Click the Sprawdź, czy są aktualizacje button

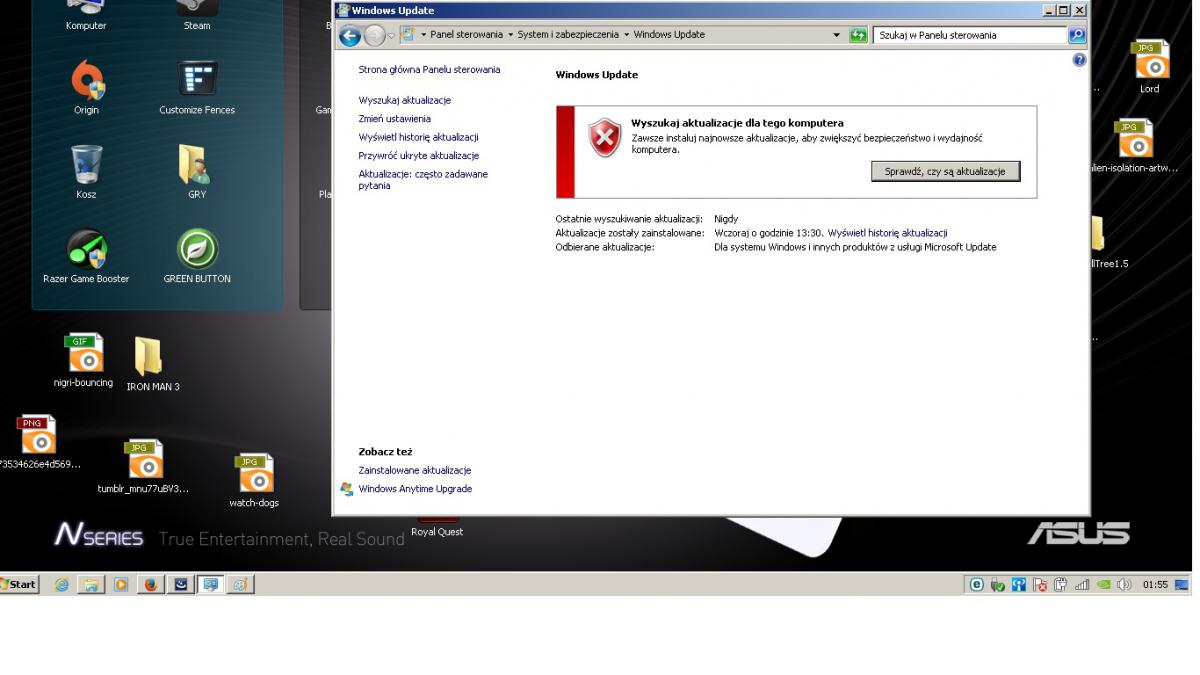coord(945,172)
